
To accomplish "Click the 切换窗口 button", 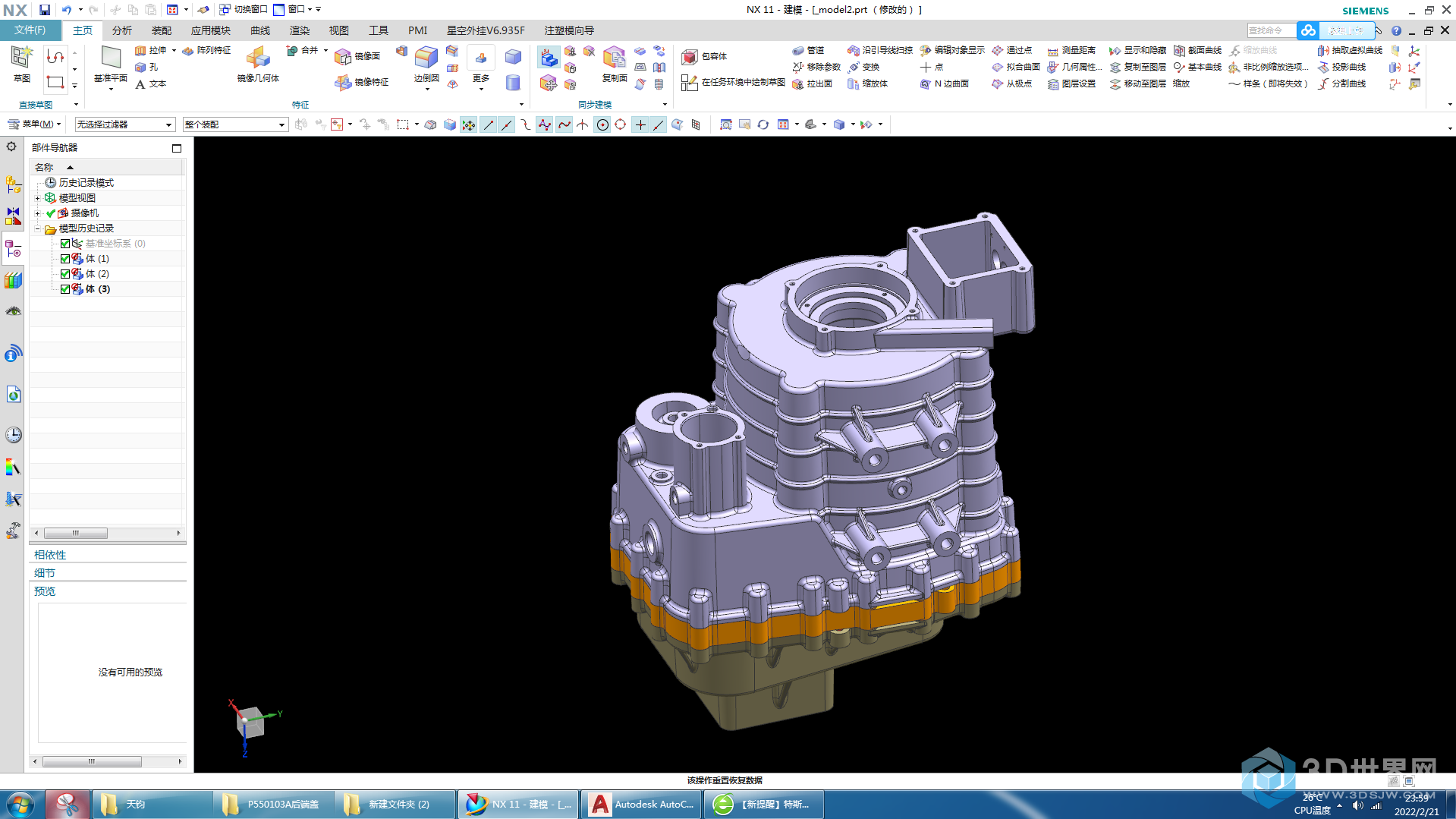I will point(243,10).
